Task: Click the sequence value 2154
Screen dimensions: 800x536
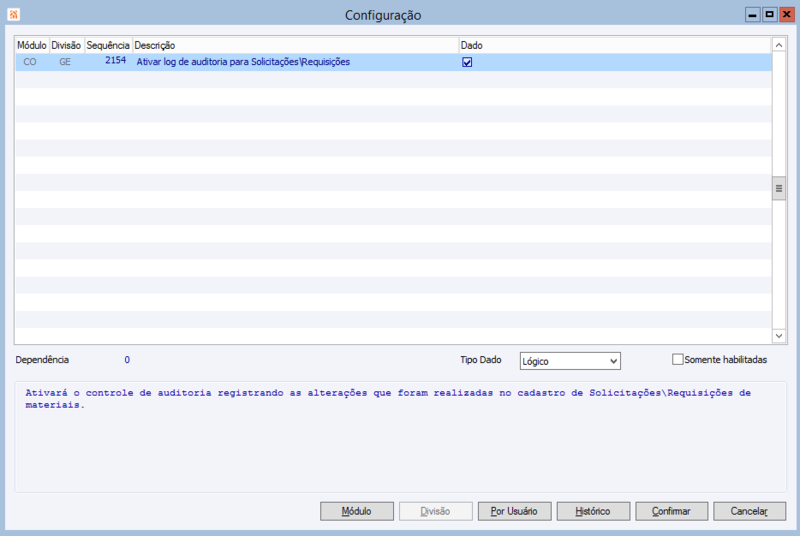Action: coord(116,61)
